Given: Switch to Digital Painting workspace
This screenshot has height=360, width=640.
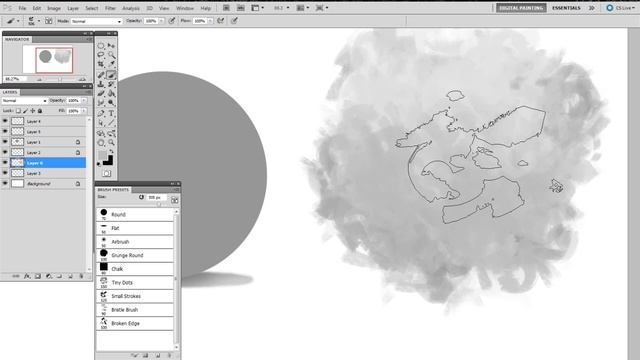Looking at the screenshot, I should 521,8.
